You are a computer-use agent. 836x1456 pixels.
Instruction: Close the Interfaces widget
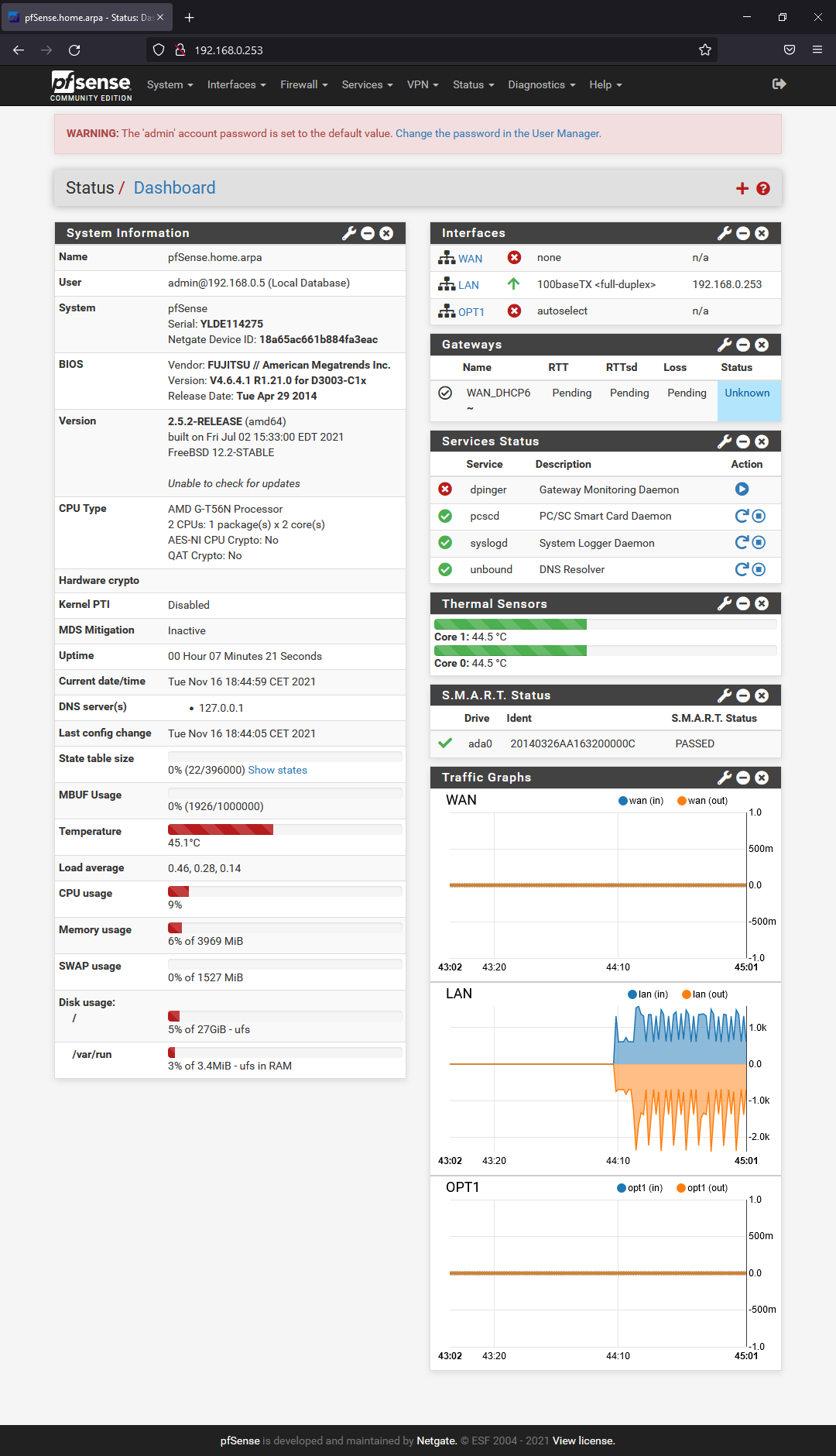762,233
